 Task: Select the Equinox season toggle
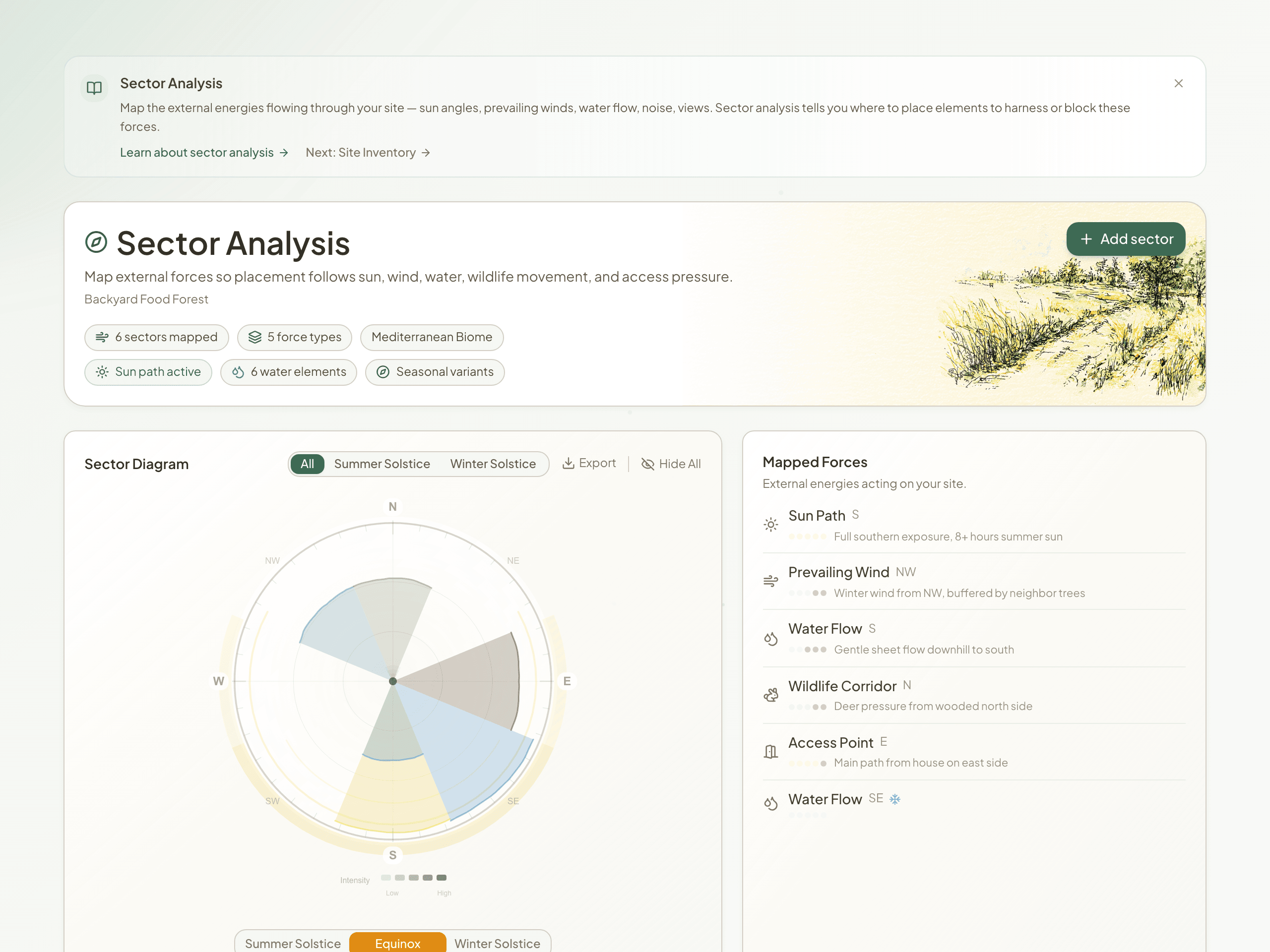pos(397,942)
